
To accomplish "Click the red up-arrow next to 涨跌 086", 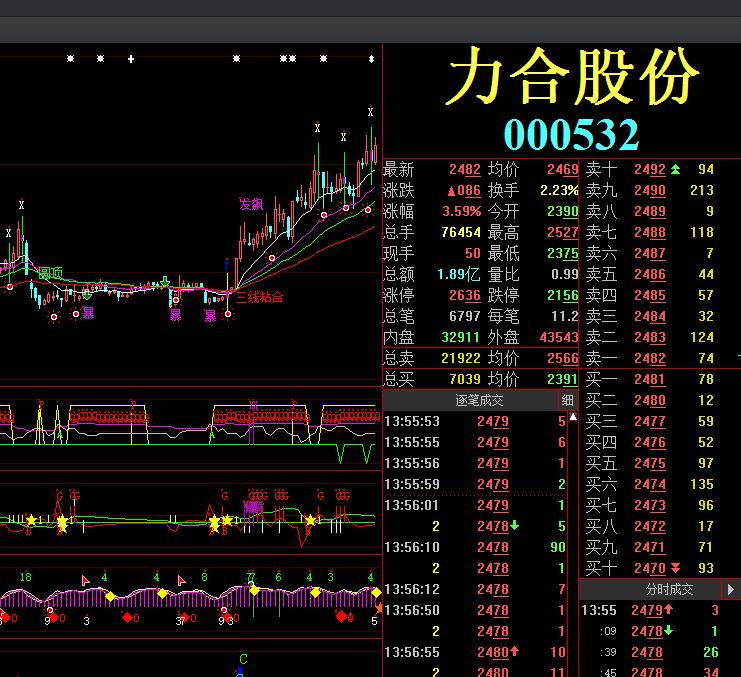I will pyautogui.click(x=451, y=191).
